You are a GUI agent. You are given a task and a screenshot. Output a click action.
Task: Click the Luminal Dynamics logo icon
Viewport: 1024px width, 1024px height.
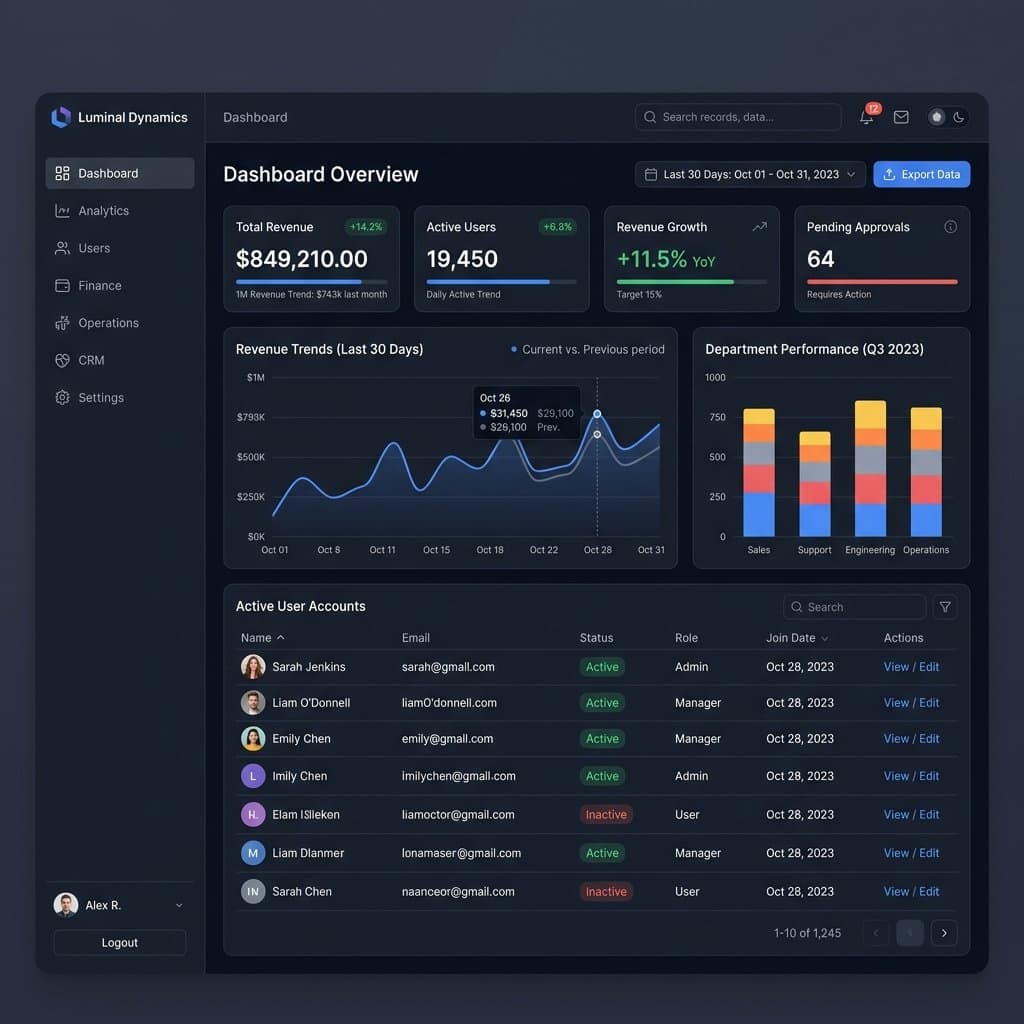click(61, 118)
